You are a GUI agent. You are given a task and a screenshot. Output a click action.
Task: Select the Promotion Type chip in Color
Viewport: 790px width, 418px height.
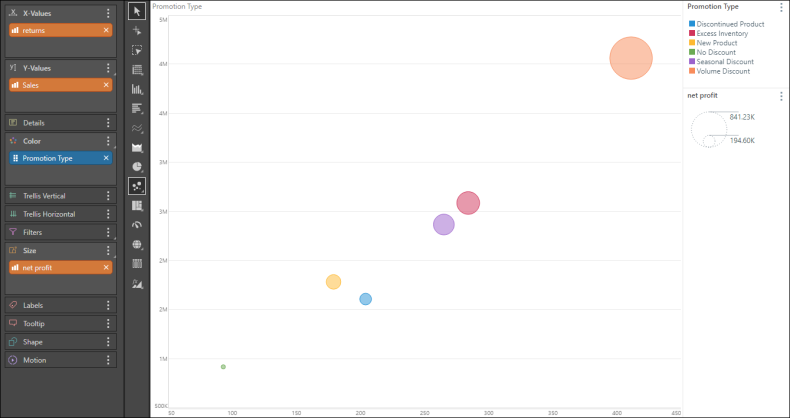coord(60,158)
